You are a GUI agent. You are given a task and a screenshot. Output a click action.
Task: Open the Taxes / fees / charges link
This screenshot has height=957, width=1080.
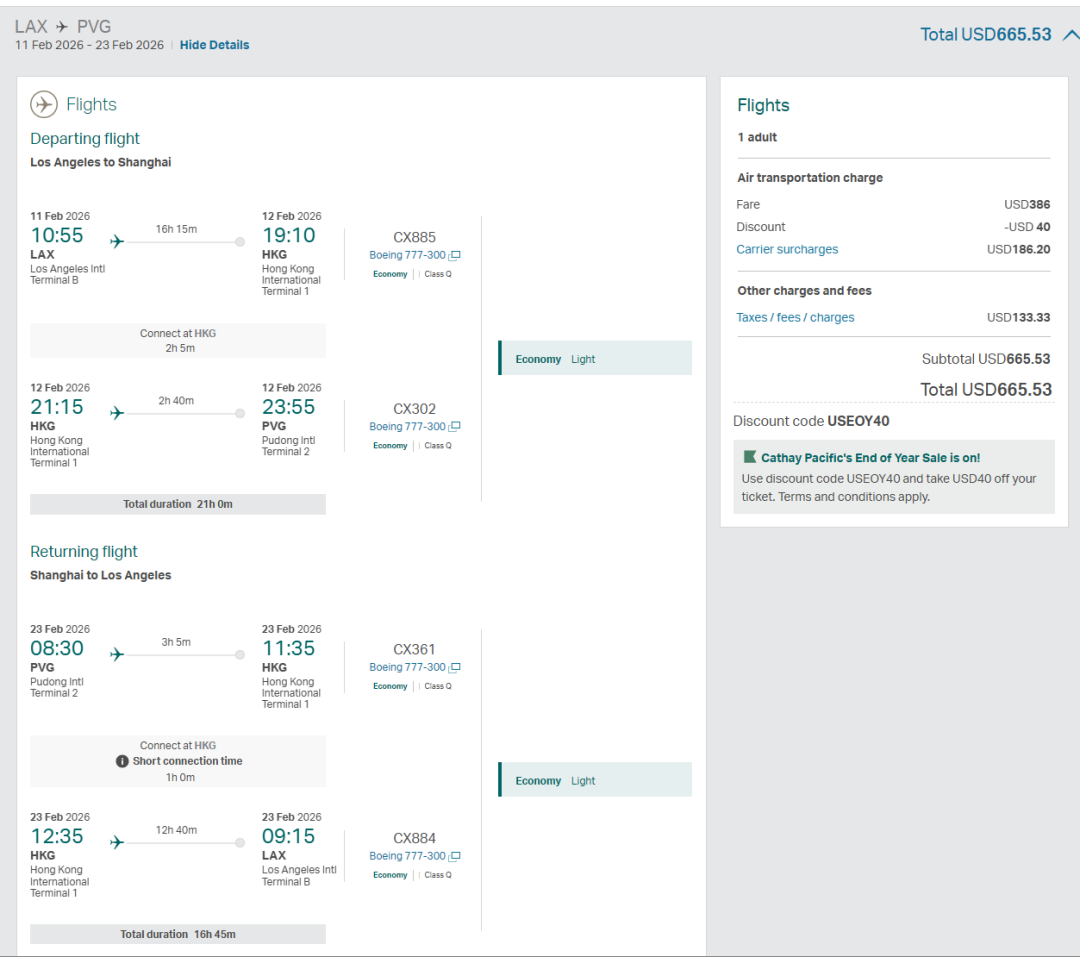tap(795, 318)
